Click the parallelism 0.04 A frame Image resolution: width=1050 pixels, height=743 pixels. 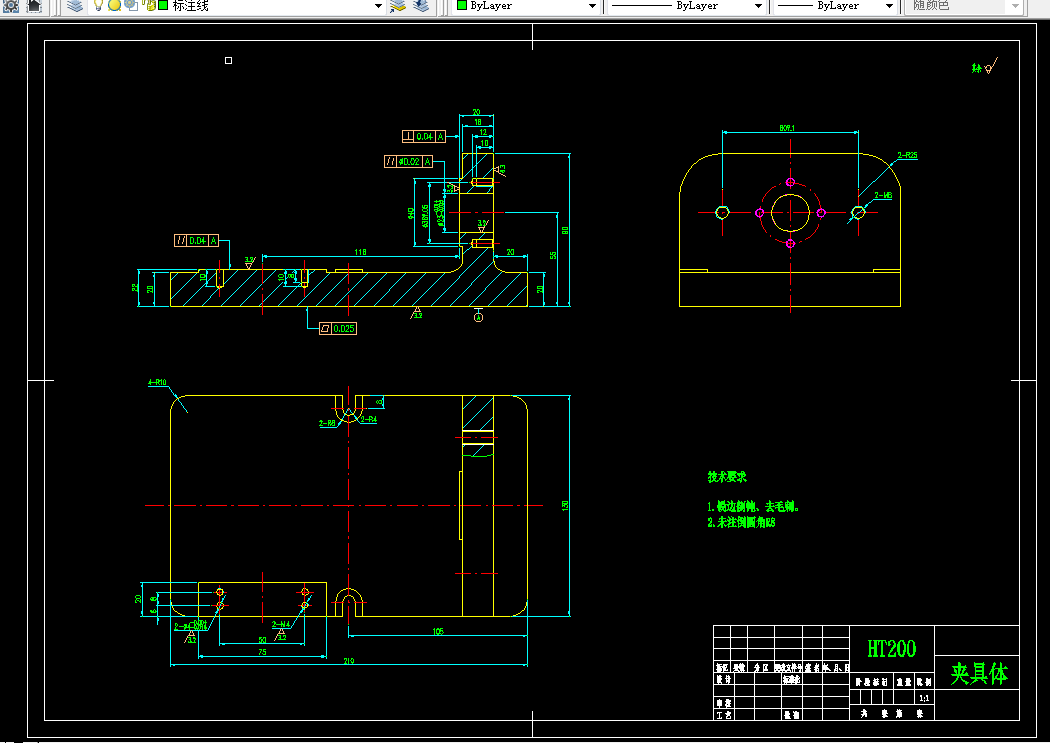[197, 240]
